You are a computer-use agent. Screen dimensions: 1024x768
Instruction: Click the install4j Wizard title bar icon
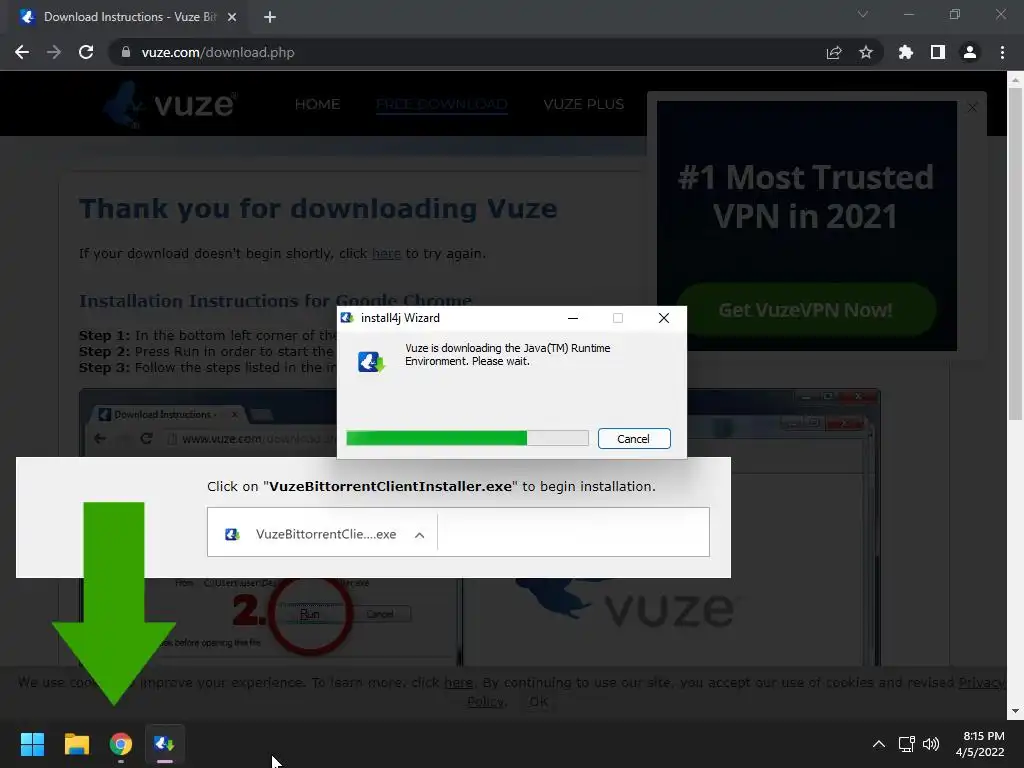pyautogui.click(x=347, y=318)
